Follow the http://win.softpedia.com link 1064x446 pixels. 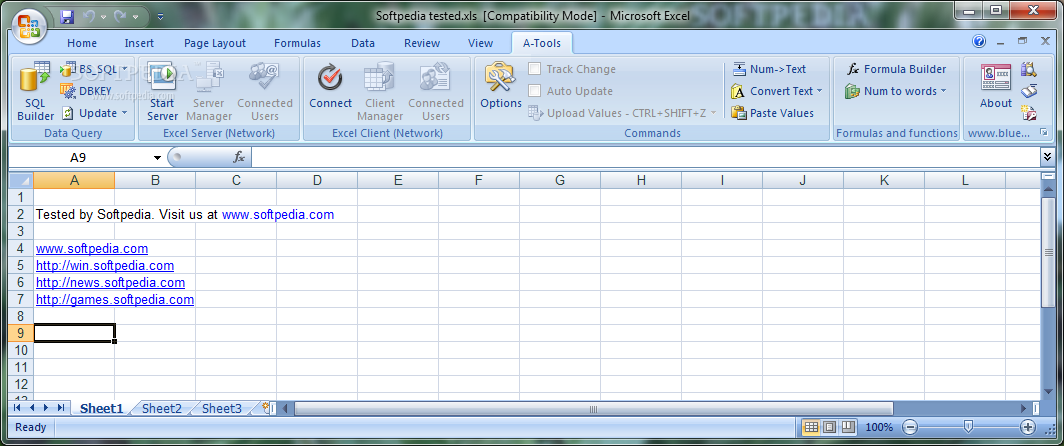[104, 265]
